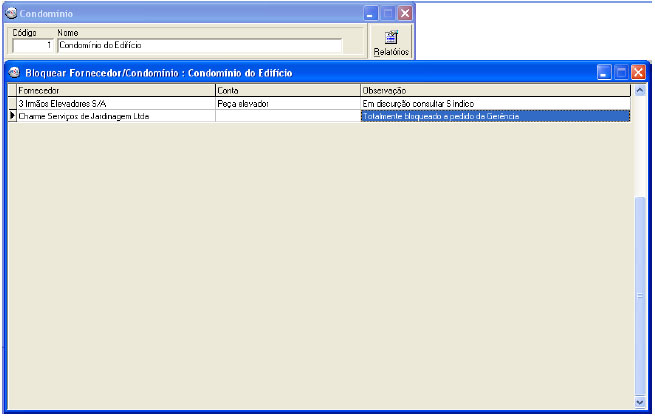Viewport: 655px width, 417px height.
Task: Select Charme Serviços de Jardinagem Ltda supplier
Action: (x=115, y=116)
